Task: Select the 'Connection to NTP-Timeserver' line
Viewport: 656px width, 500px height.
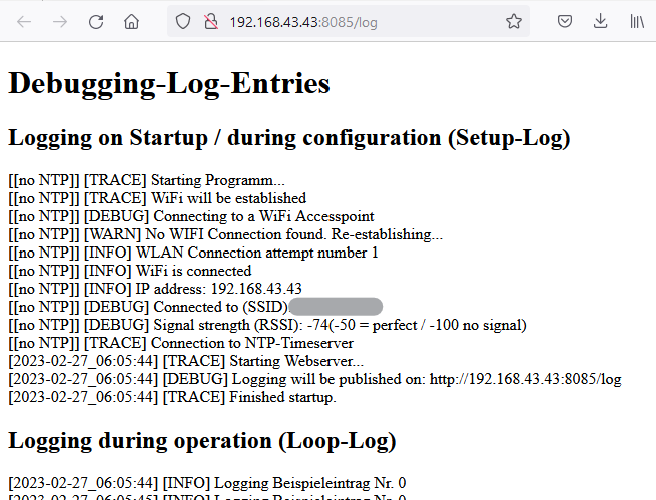Action: tap(181, 343)
